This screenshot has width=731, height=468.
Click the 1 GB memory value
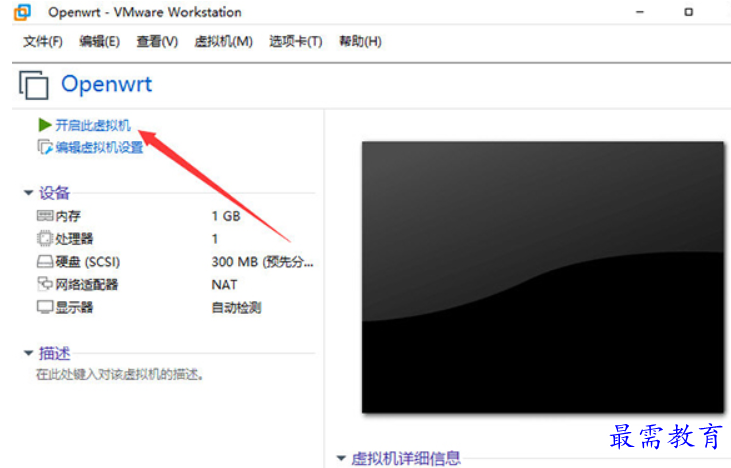pos(226,216)
